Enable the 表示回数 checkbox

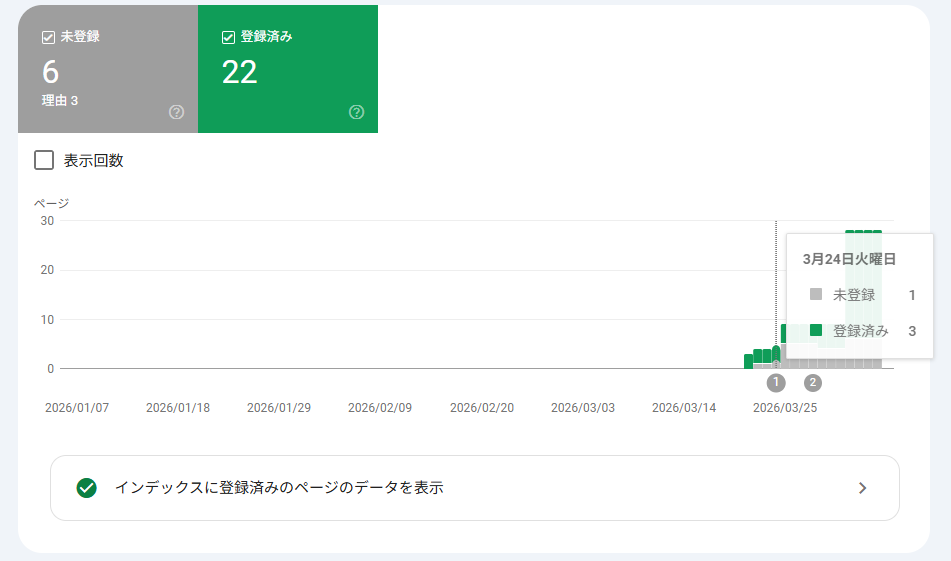tap(44, 160)
